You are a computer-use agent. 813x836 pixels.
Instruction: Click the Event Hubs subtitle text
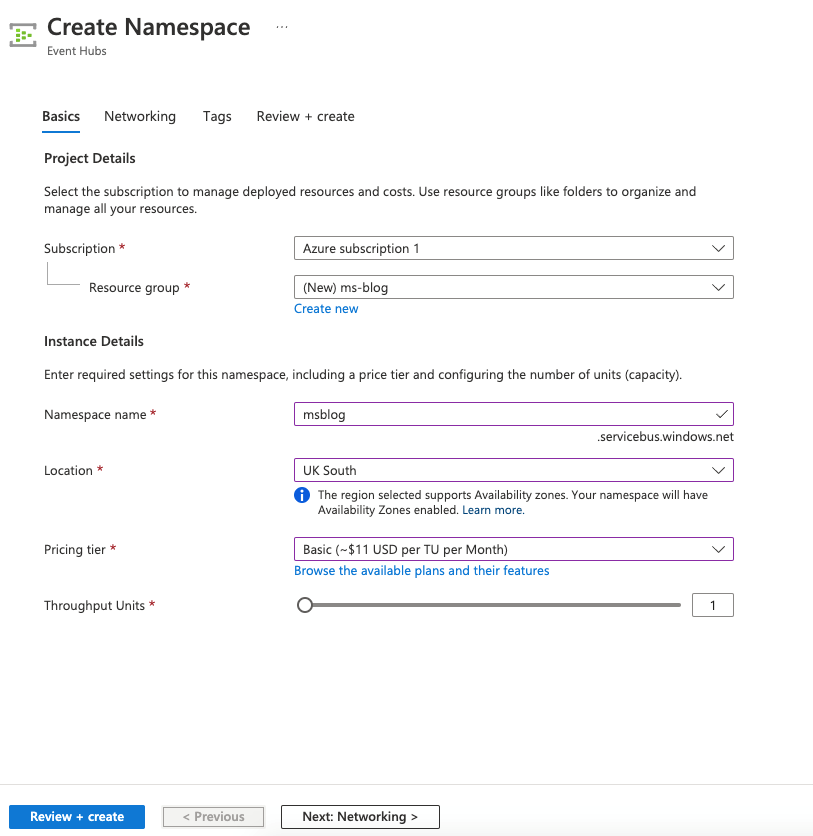click(77, 51)
